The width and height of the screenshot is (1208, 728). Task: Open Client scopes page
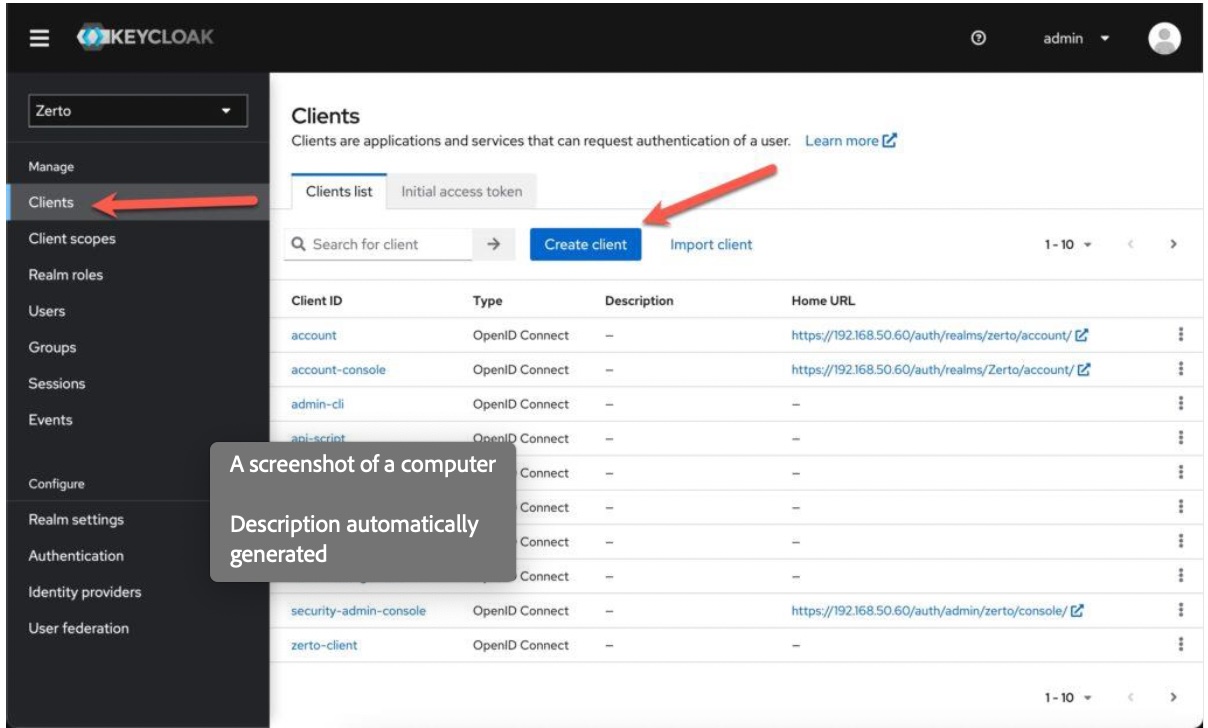pos(72,239)
